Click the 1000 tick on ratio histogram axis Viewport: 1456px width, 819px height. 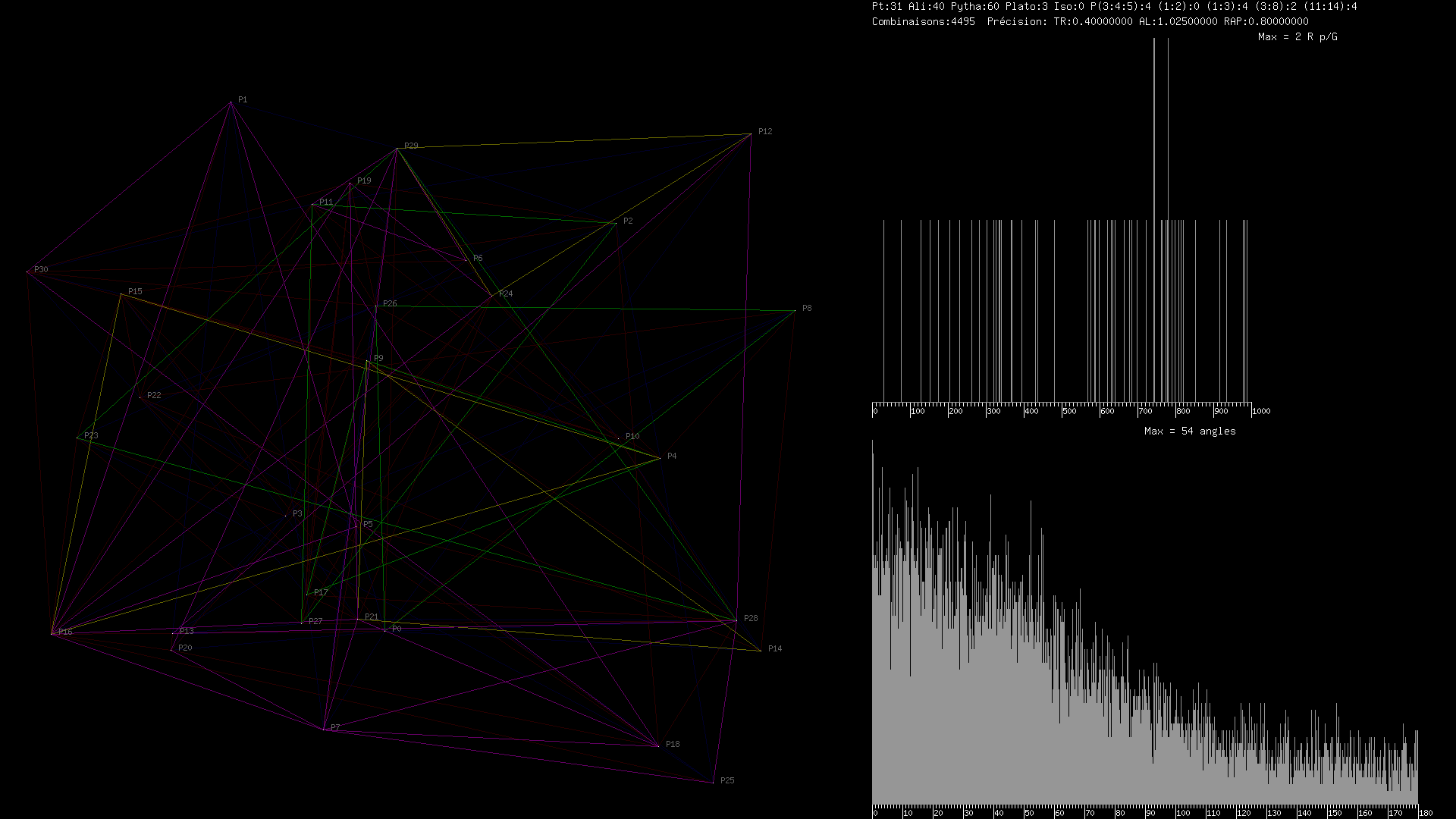coord(1261,412)
